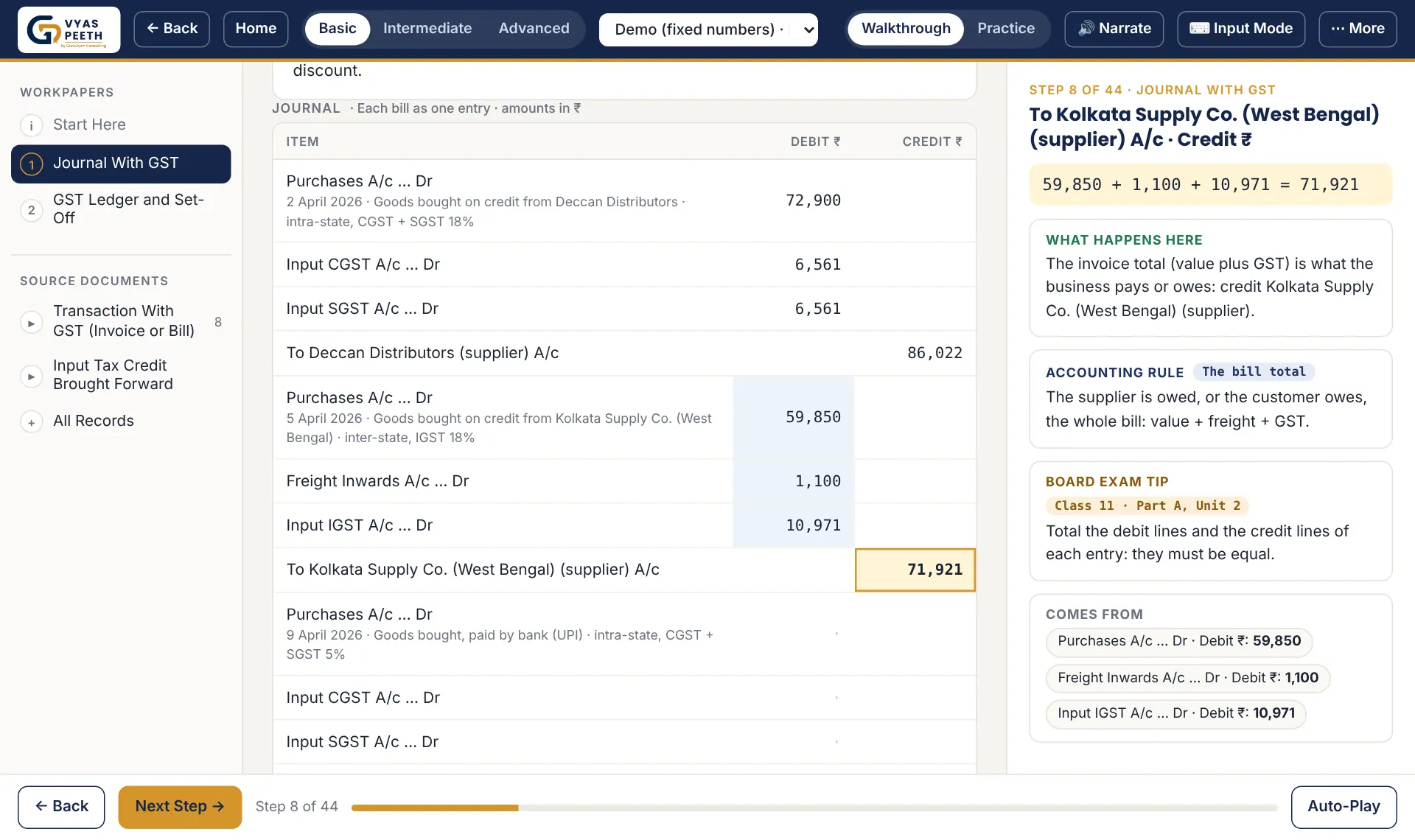Expand All Records plus icon

click(x=31, y=422)
